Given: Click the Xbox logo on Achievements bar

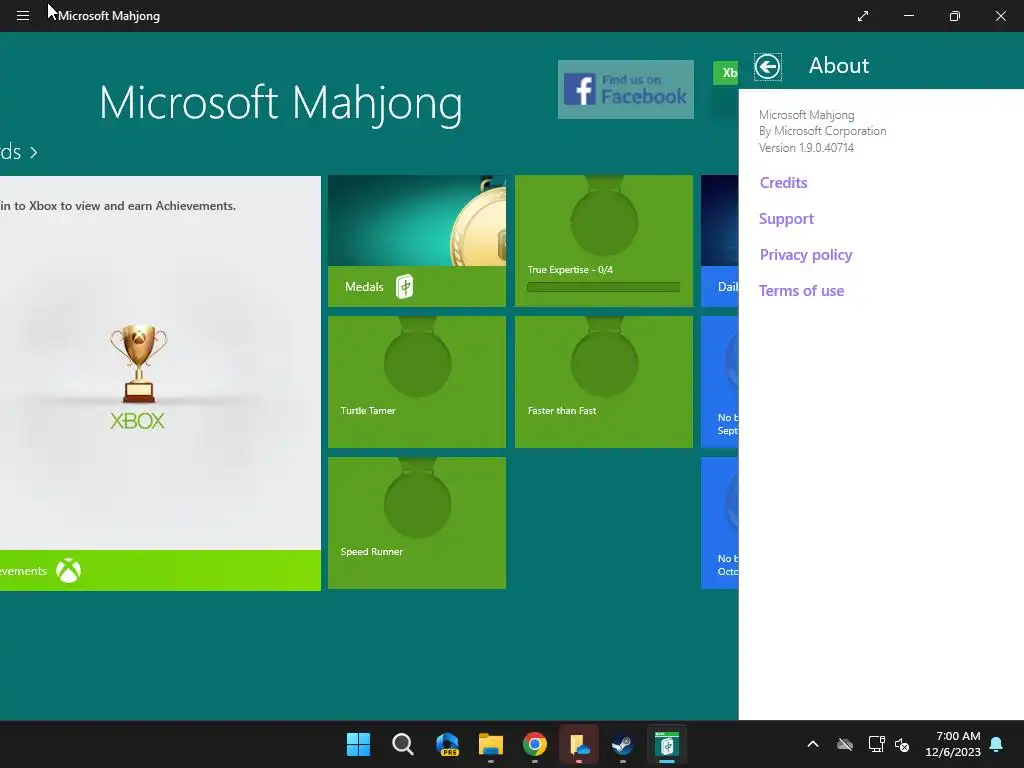Looking at the screenshot, I should (x=69, y=571).
